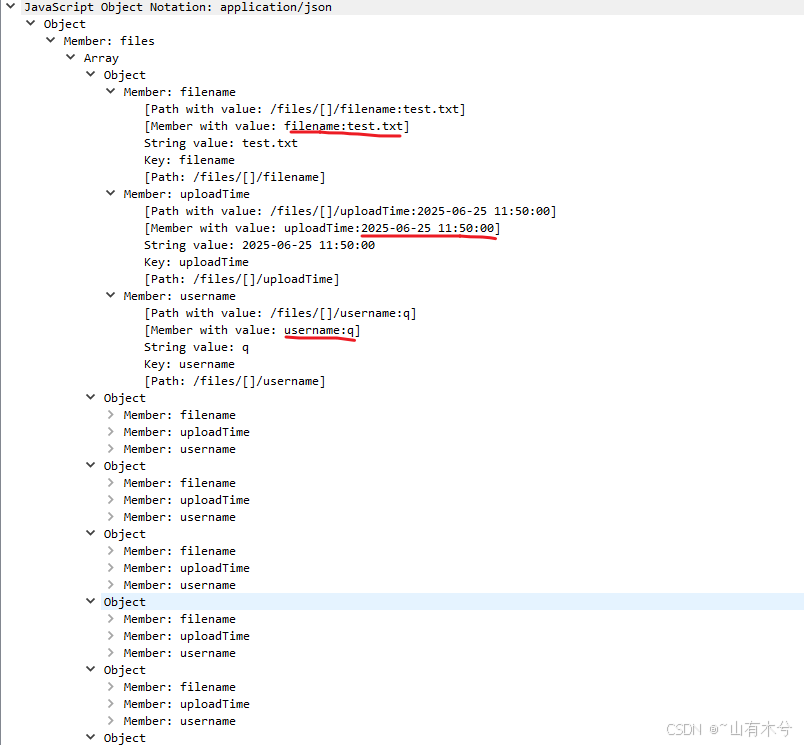
Task: Select the Key: uploadTime row
Action: (x=196, y=262)
